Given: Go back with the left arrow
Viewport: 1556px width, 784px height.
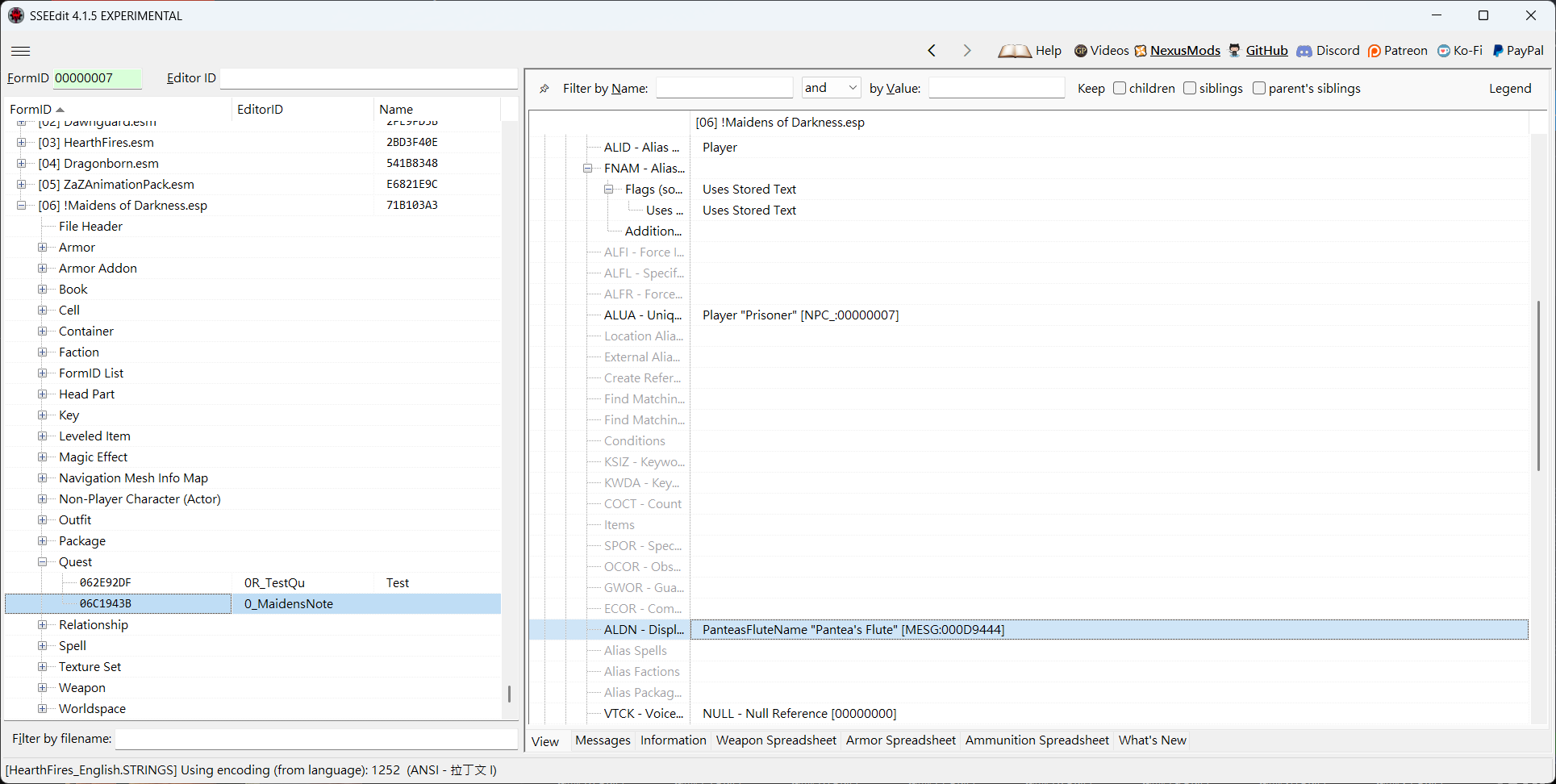Looking at the screenshot, I should (x=932, y=51).
